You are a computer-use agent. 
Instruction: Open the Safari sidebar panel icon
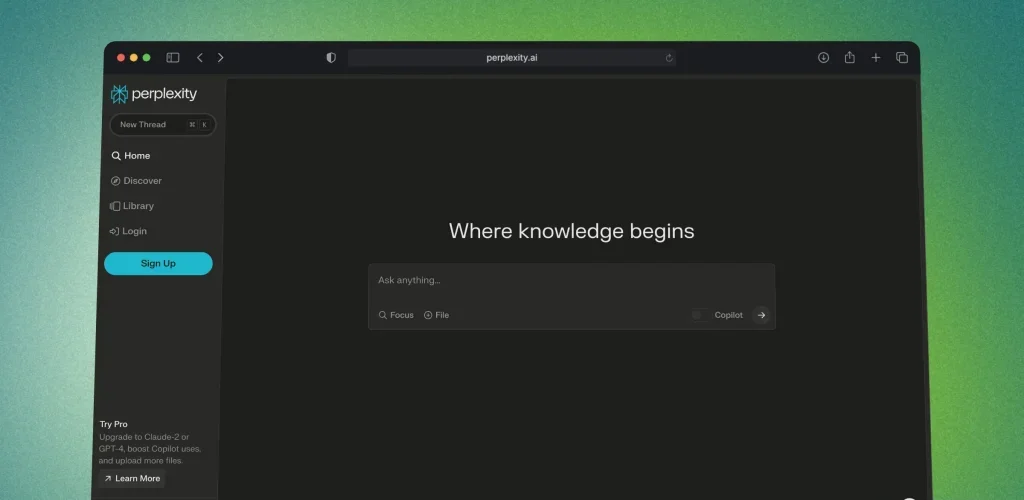coord(173,58)
